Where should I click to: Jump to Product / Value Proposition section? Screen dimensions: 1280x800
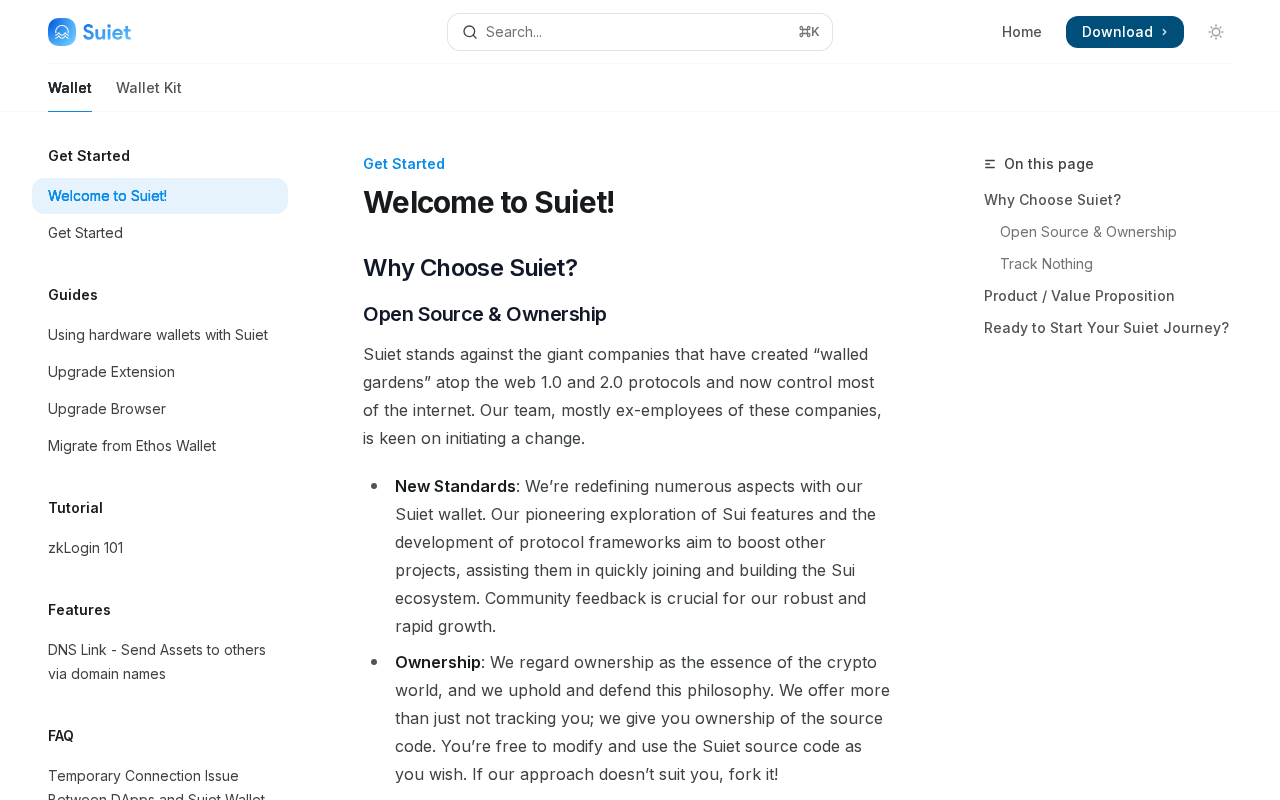coord(1079,296)
